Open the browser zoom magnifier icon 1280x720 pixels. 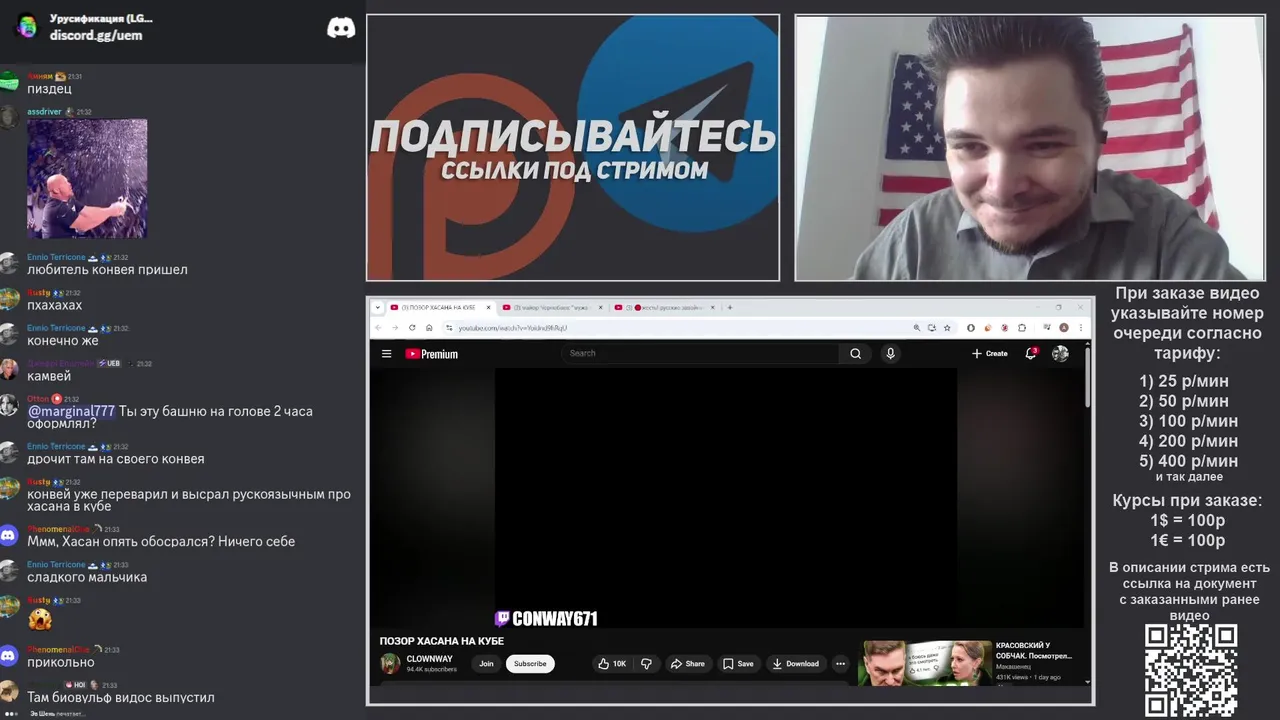pyautogui.click(x=917, y=327)
